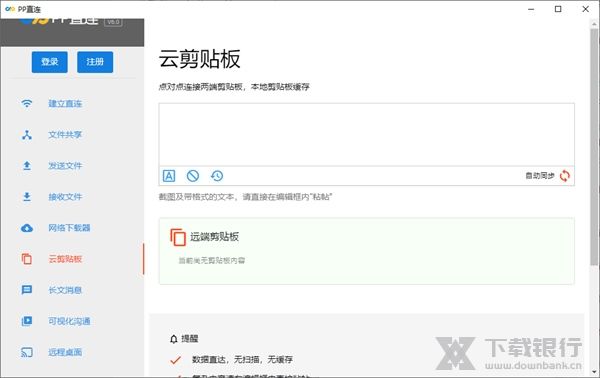This screenshot has width=600, height=378.
Task: Open the 文件共享 menu item
Action: pyautogui.click(x=65, y=135)
